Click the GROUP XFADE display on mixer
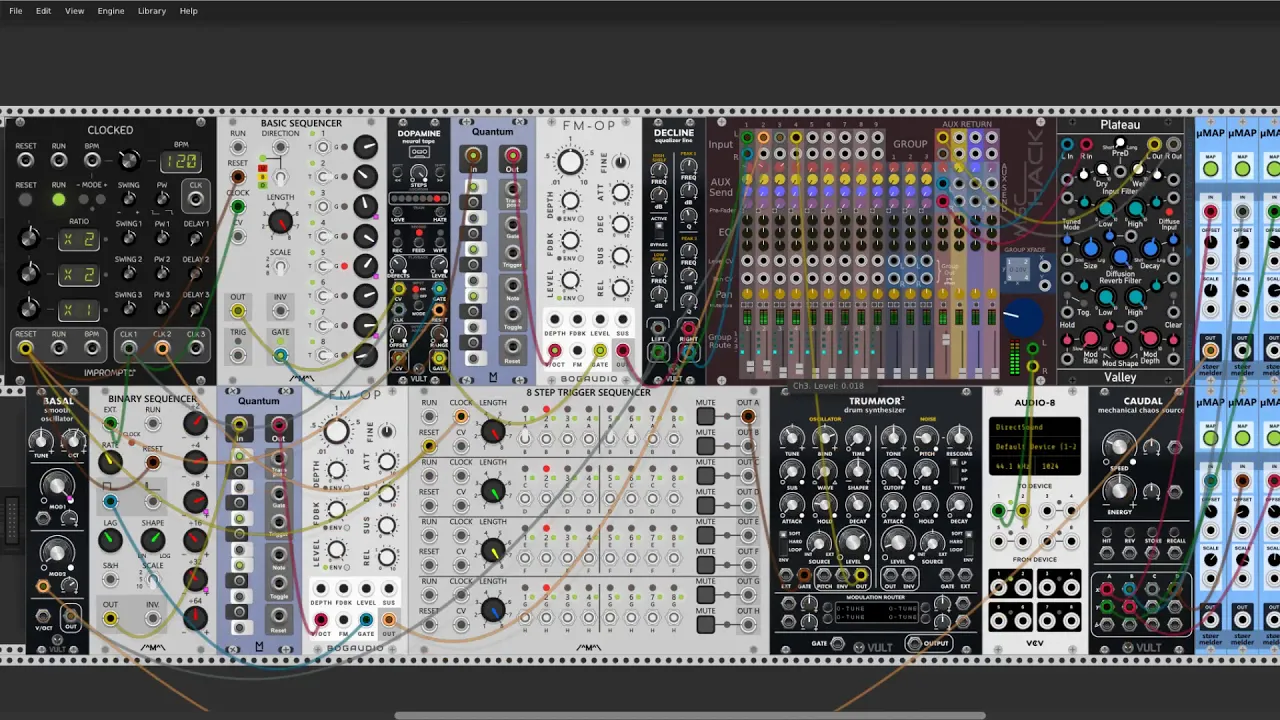 [x=1017, y=269]
